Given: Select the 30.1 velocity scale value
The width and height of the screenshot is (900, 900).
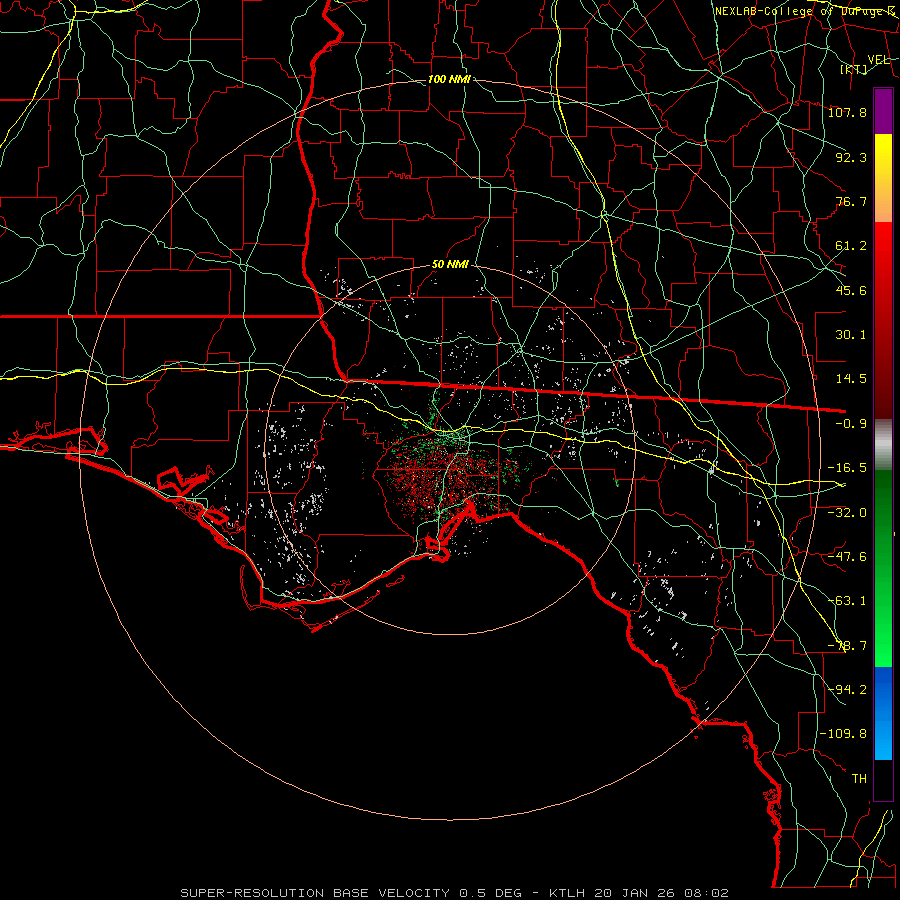Looking at the screenshot, I should click(x=851, y=335).
